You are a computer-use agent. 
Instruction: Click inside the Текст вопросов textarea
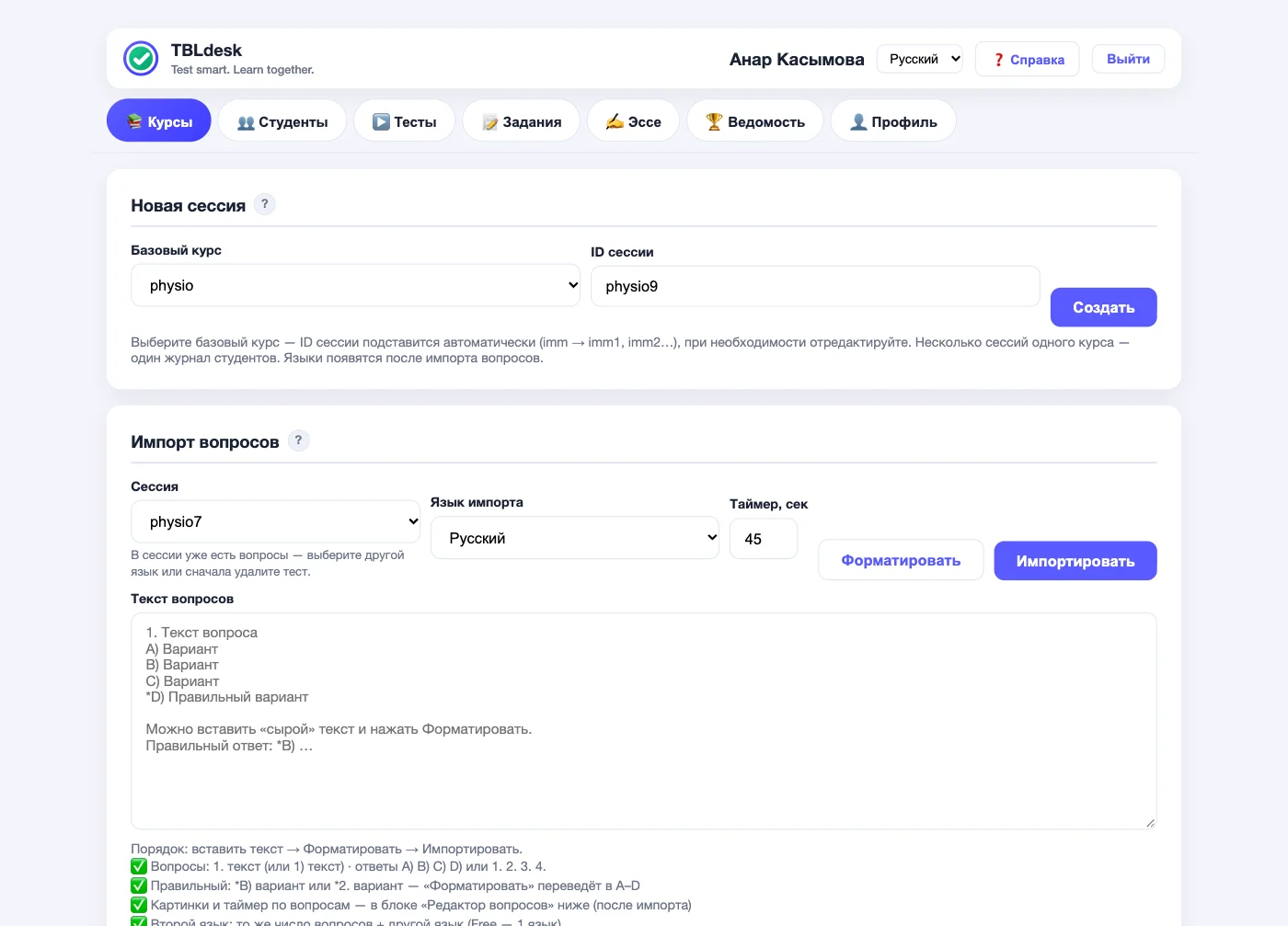644,721
